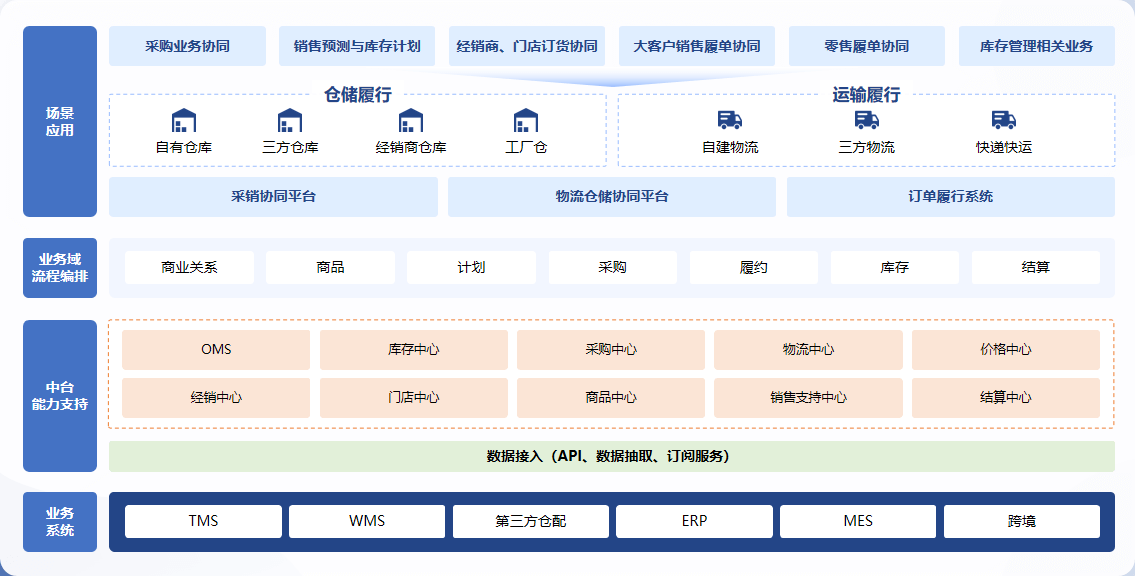Viewport: 1135px width, 576px height.
Task: Click the 中台能力支持 side label
Action: pyautogui.click(x=60, y=396)
